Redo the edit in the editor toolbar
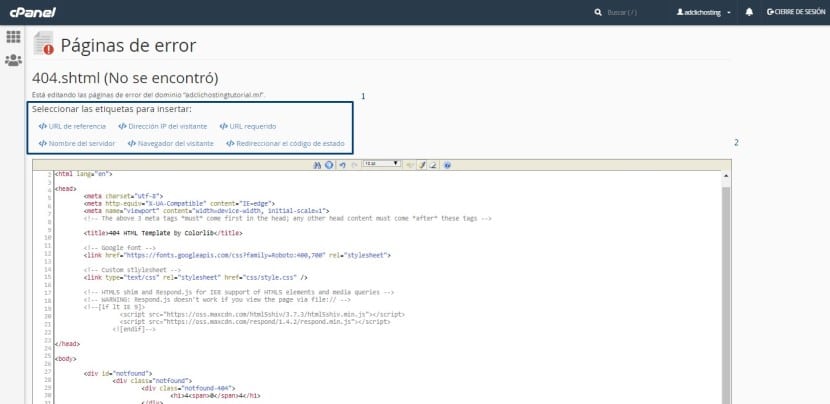 tap(355, 165)
